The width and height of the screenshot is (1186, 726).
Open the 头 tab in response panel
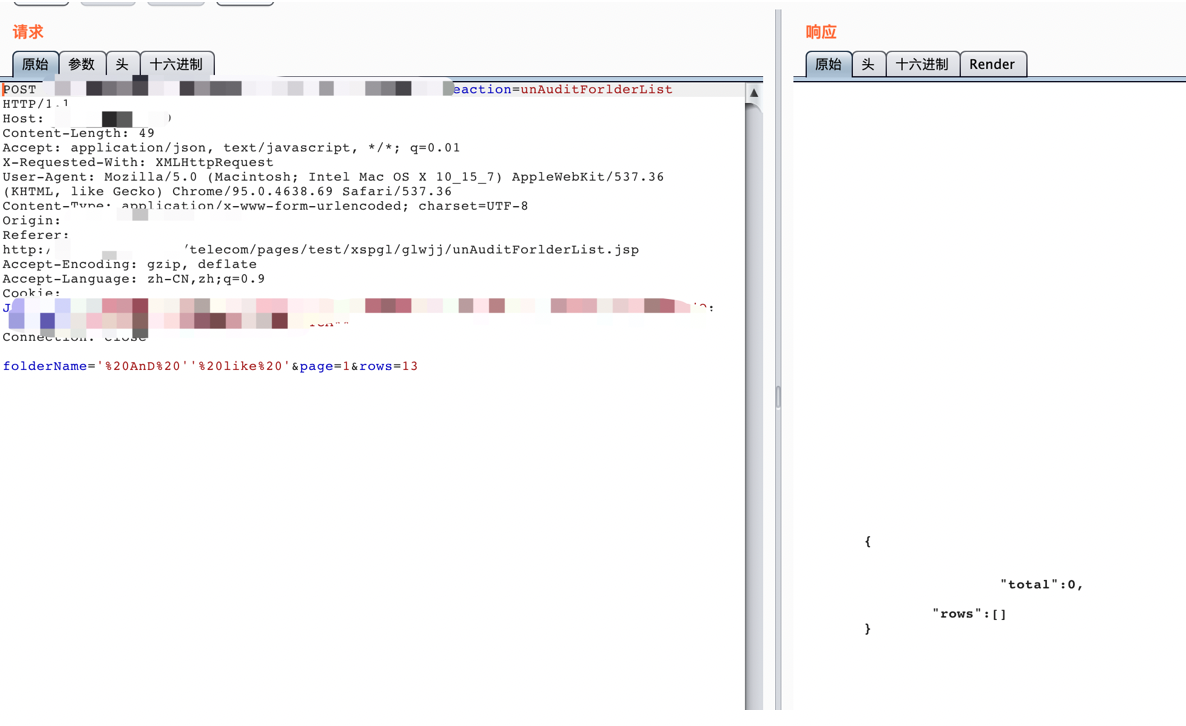point(868,64)
